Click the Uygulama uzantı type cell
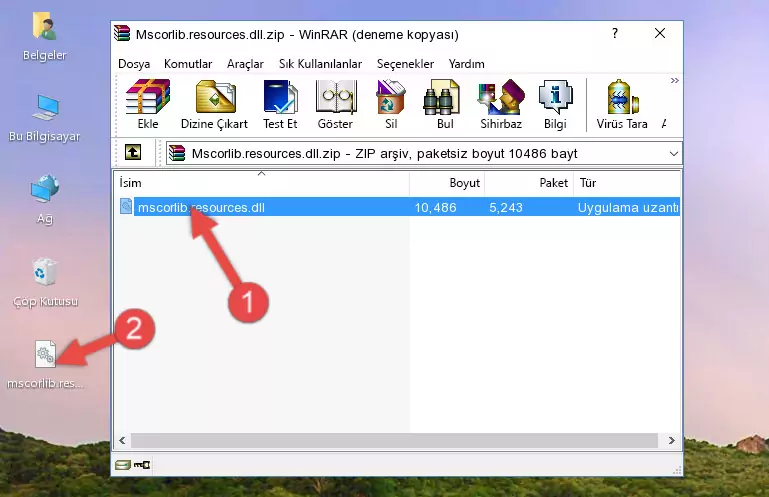 628,208
